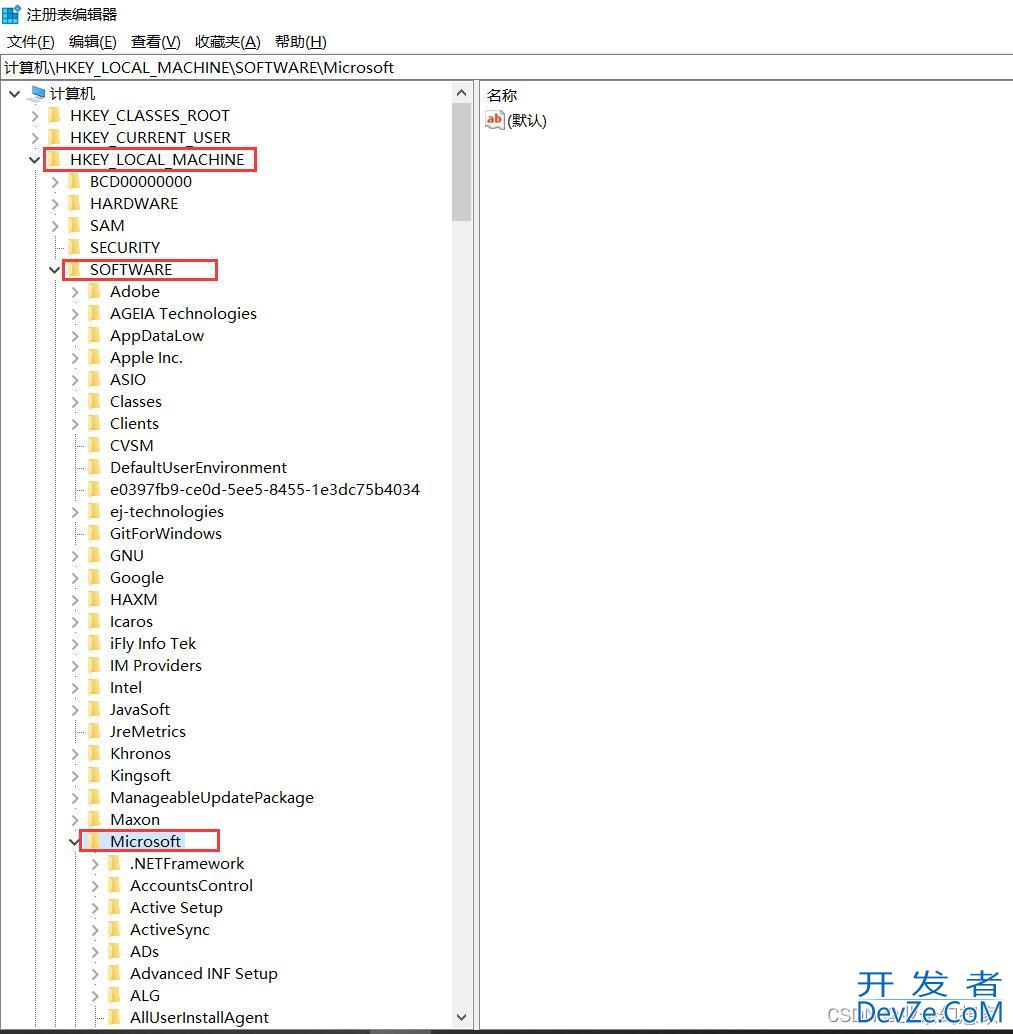Expand HKEY_CURRENT_USER chevron
Screen dimensions: 1013x1034
click(x=35, y=138)
